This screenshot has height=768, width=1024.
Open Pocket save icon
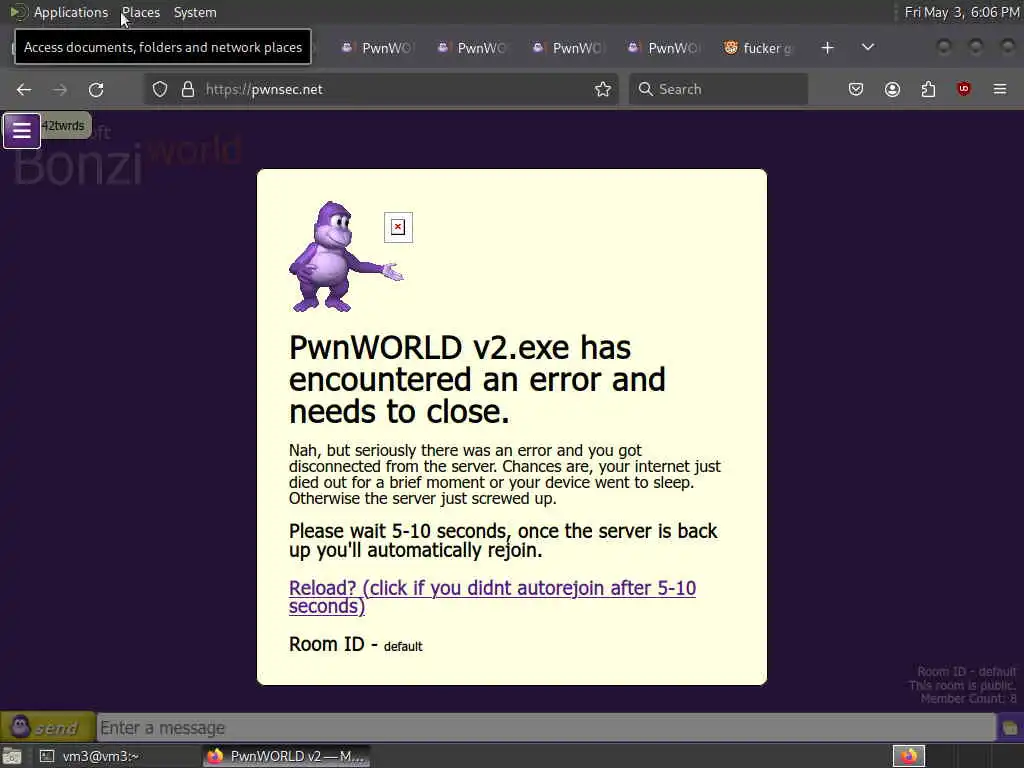click(856, 89)
